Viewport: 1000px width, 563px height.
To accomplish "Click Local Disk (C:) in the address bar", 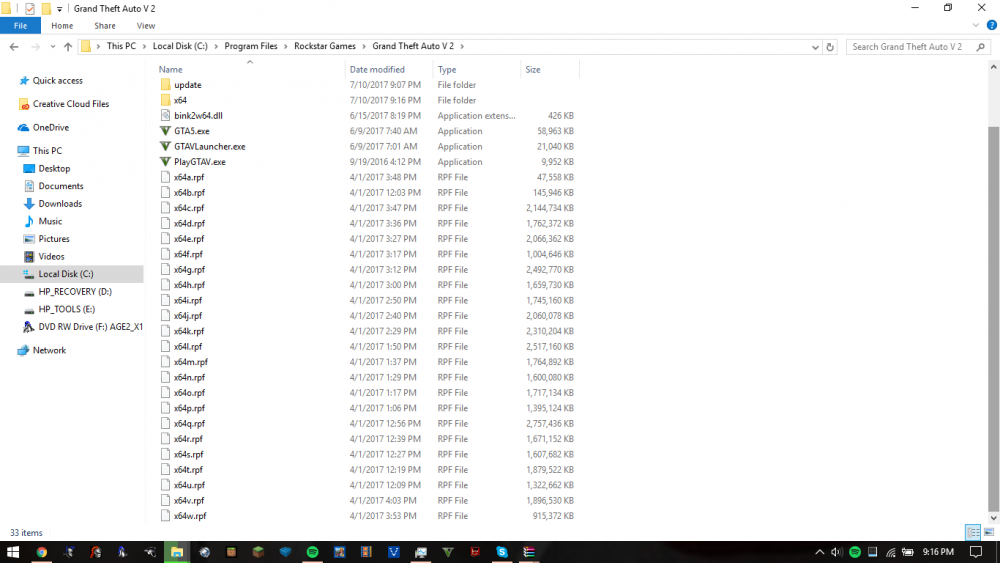I will coord(180,46).
